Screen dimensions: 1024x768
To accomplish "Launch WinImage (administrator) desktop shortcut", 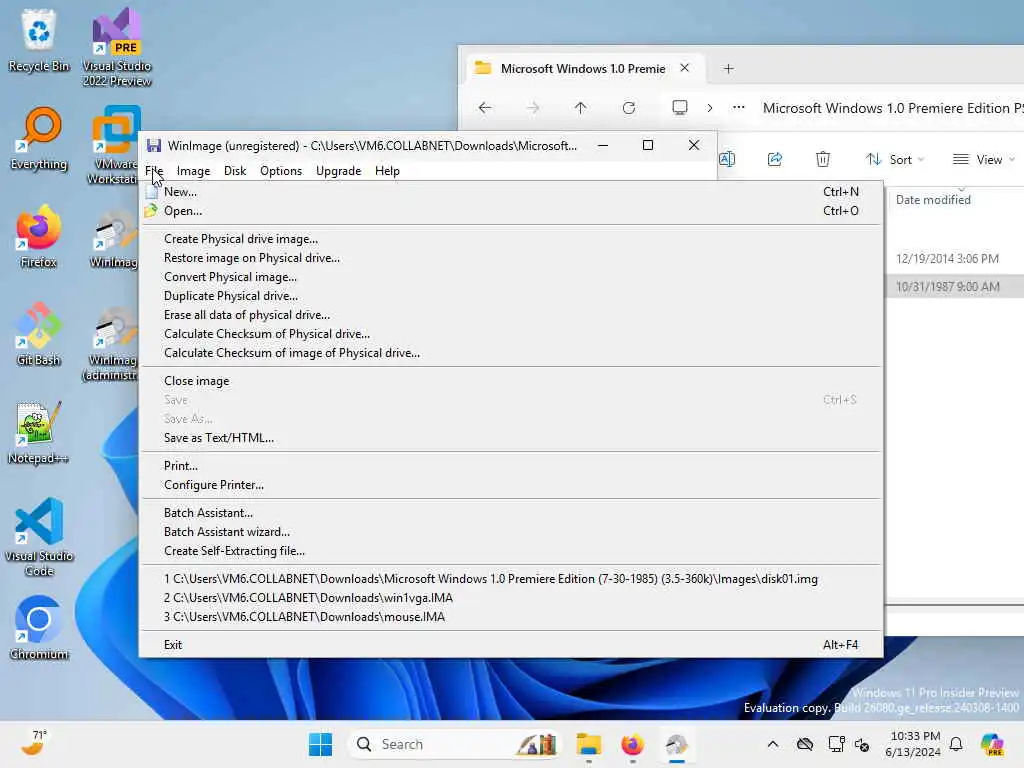I will 111,343.
